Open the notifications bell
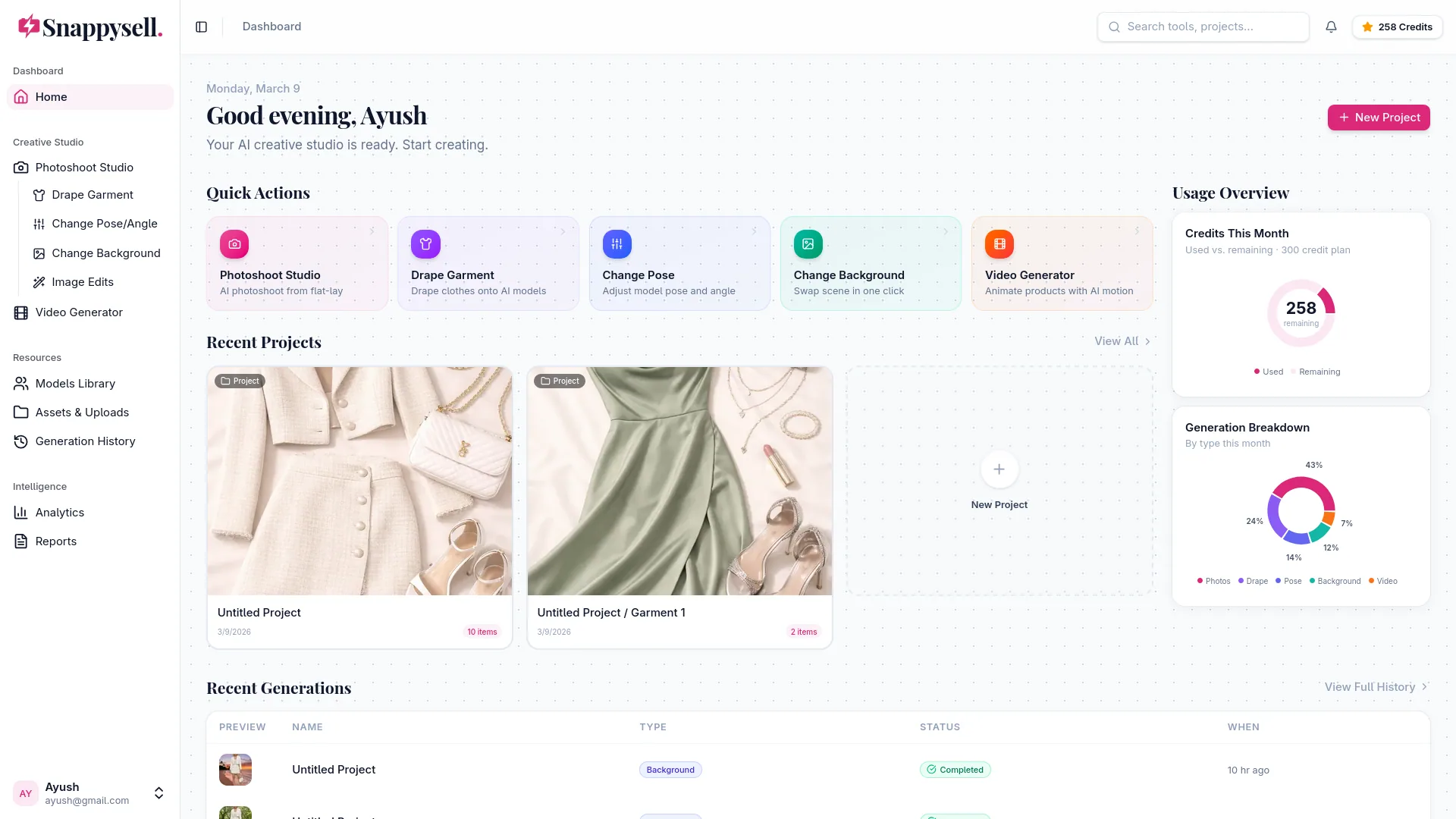 (x=1331, y=27)
